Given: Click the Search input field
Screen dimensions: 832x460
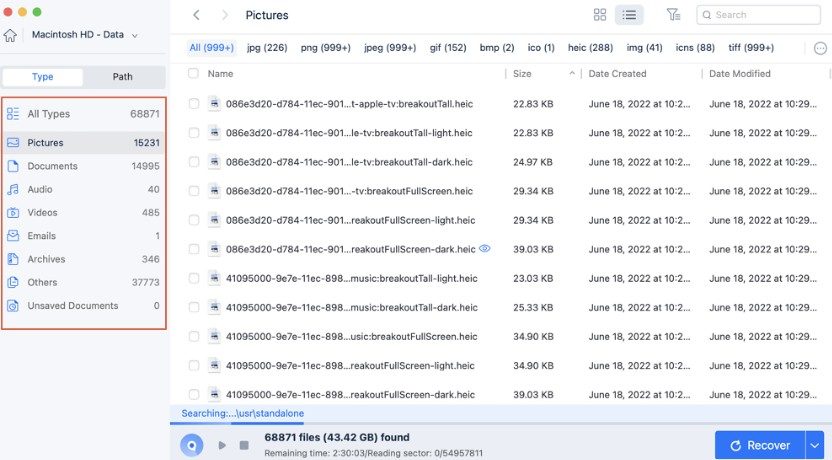Looking at the screenshot, I should click(758, 15).
